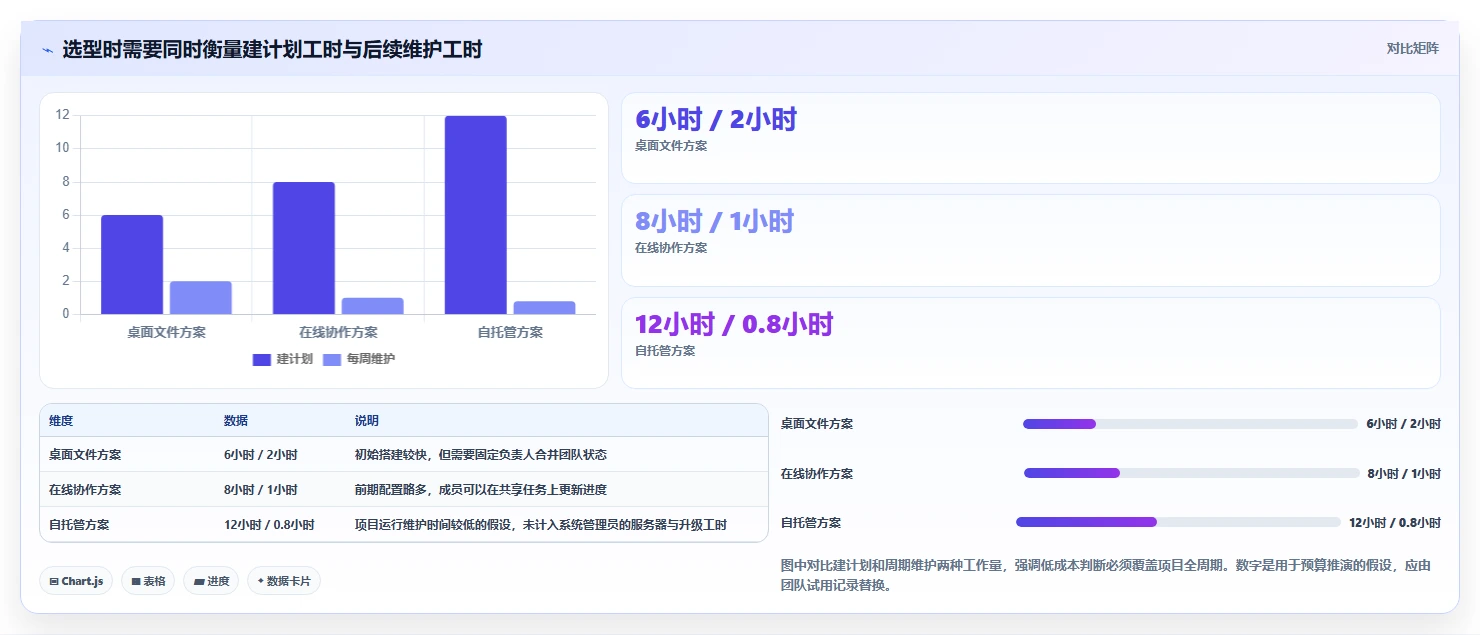
Task: Click the 每周维护 bar for 自托管方案
Action: coord(544,308)
